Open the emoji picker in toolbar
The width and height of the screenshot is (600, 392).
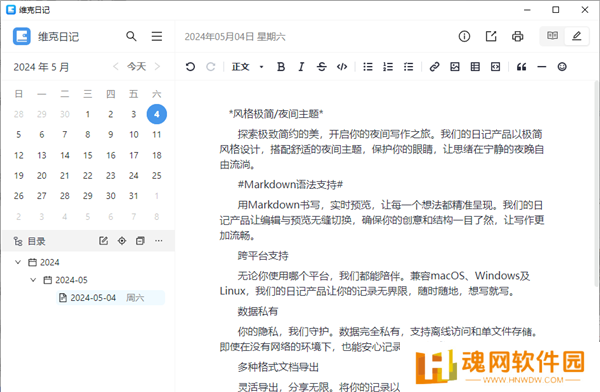click(x=562, y=67)
